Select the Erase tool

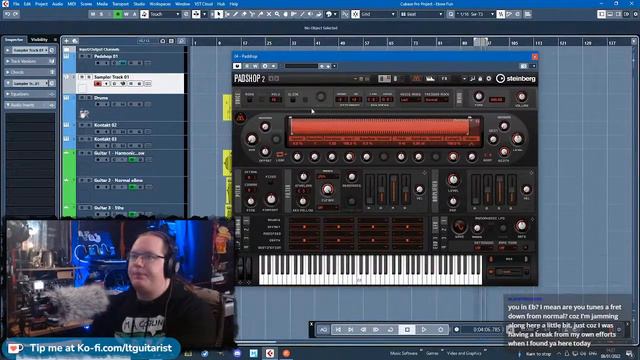(x=244, y=14)
